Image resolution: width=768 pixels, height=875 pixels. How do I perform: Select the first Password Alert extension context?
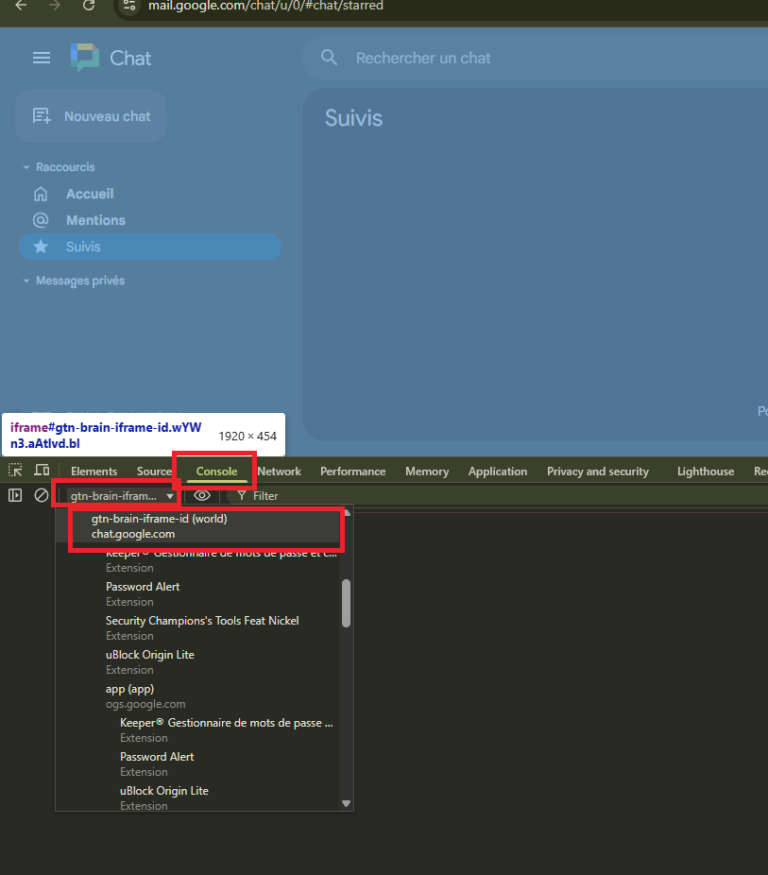(198, 594)
